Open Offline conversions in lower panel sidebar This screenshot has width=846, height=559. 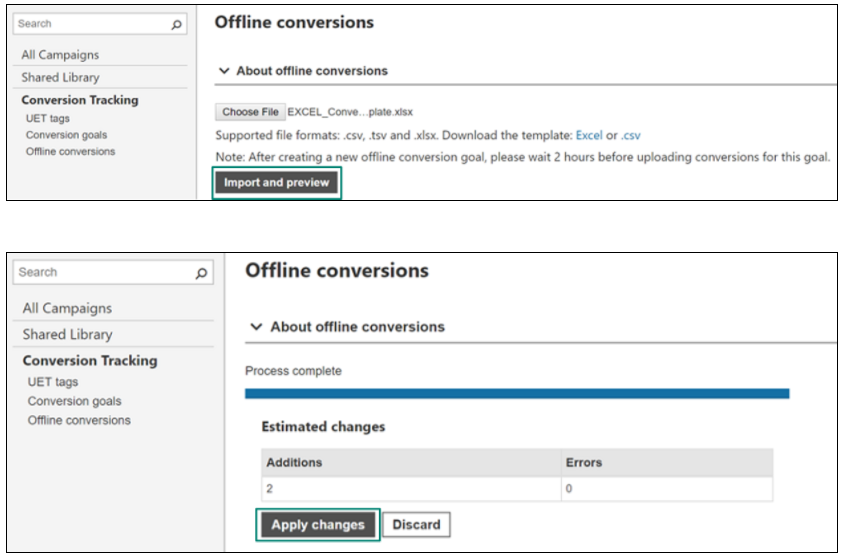coord(79,420)
